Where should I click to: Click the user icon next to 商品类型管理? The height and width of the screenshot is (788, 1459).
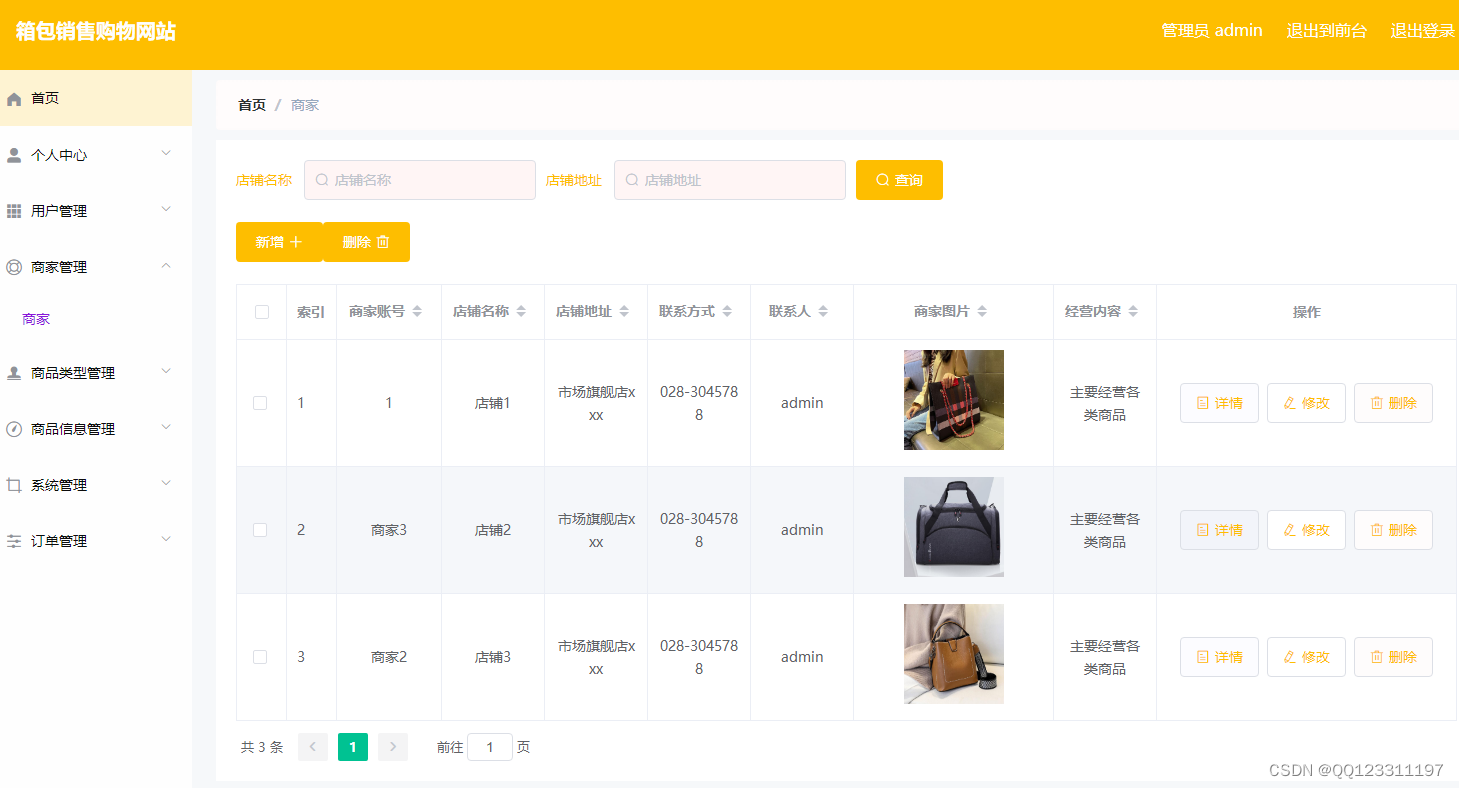click(14, 373)
